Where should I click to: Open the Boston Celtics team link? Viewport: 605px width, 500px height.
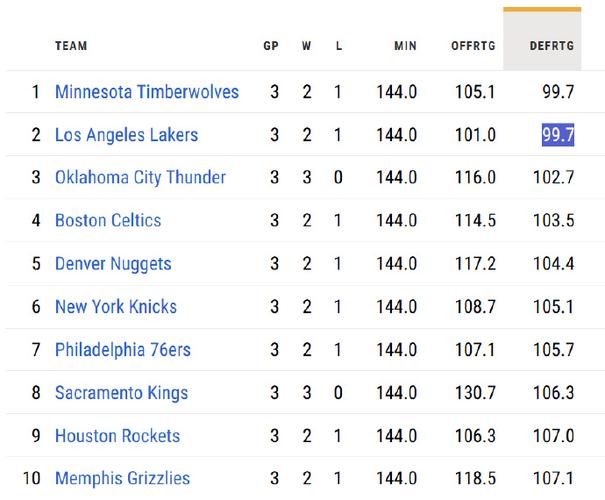point(108,221)
